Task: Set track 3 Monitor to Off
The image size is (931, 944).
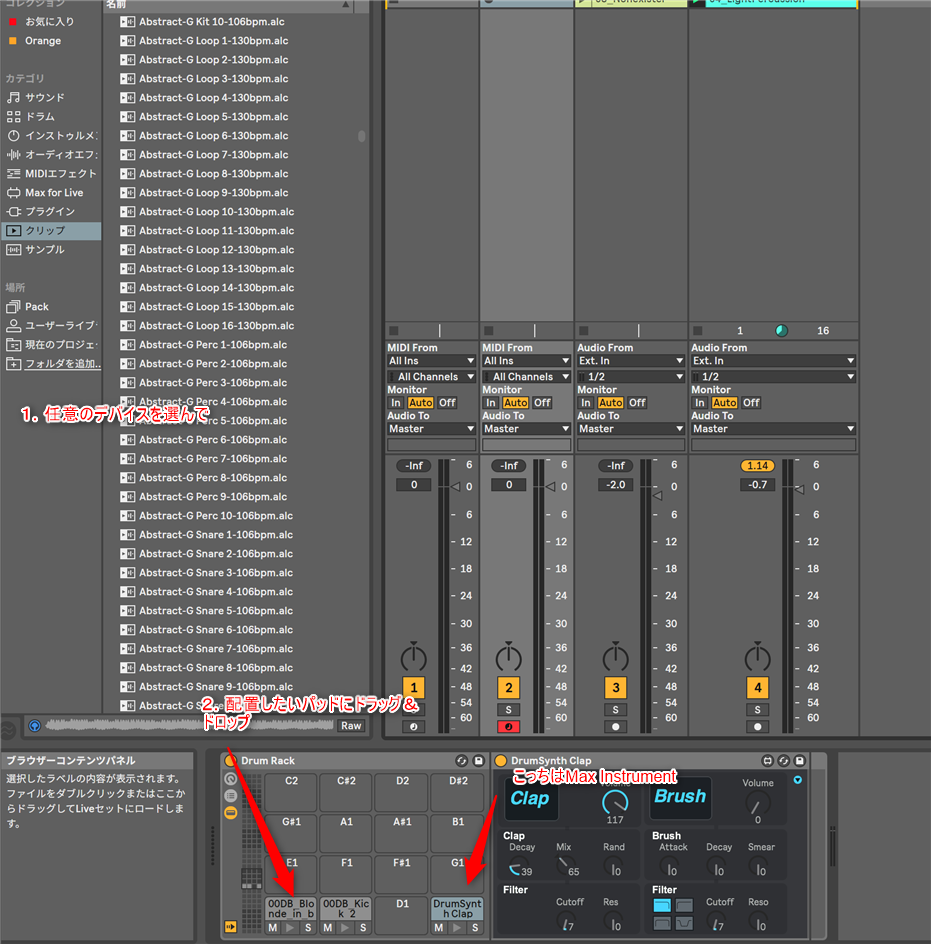Action: click(637, 403)
